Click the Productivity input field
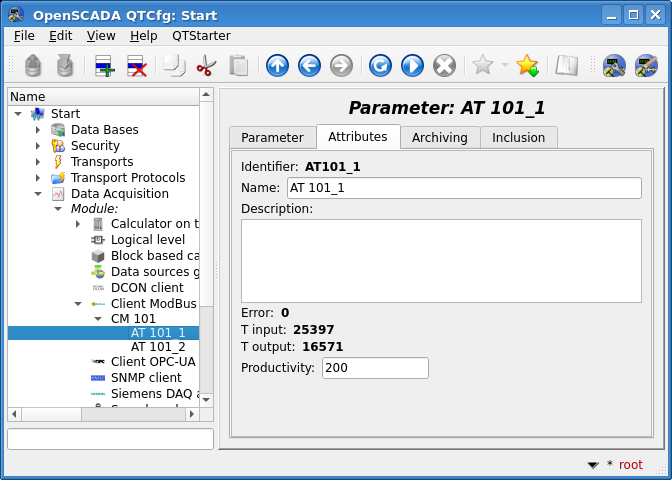The image size is (672, 480). tap(374, 368)
